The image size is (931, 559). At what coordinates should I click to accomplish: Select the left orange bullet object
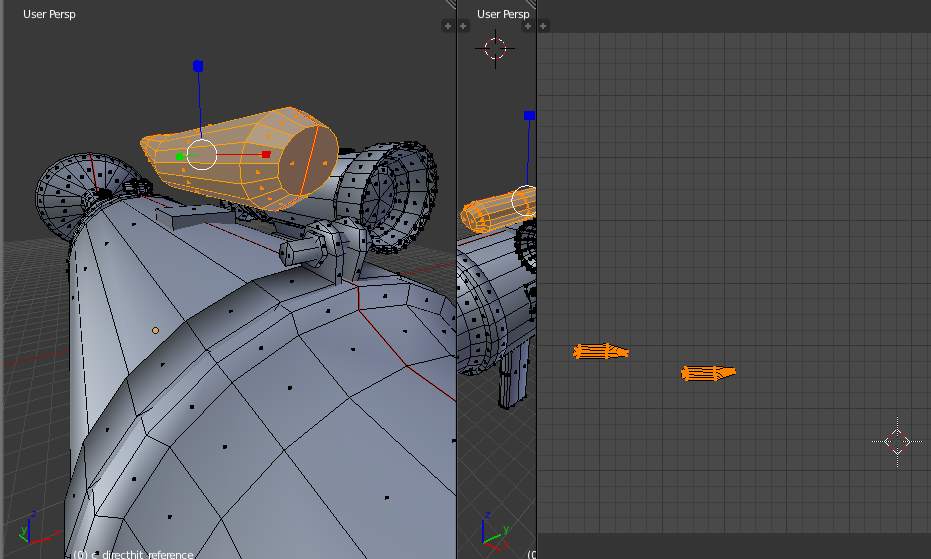(600, 351)
